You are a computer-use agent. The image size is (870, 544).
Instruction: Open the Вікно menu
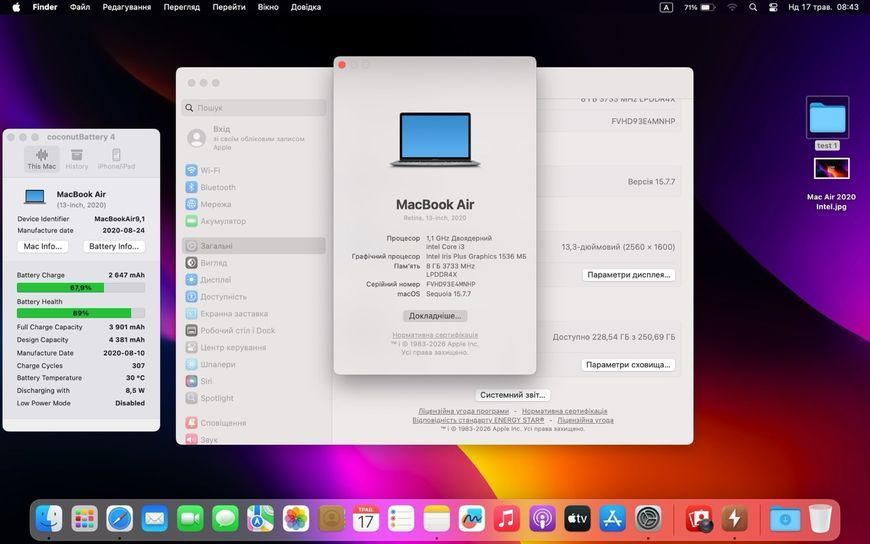pyautogui.click(x=268, y=7)
